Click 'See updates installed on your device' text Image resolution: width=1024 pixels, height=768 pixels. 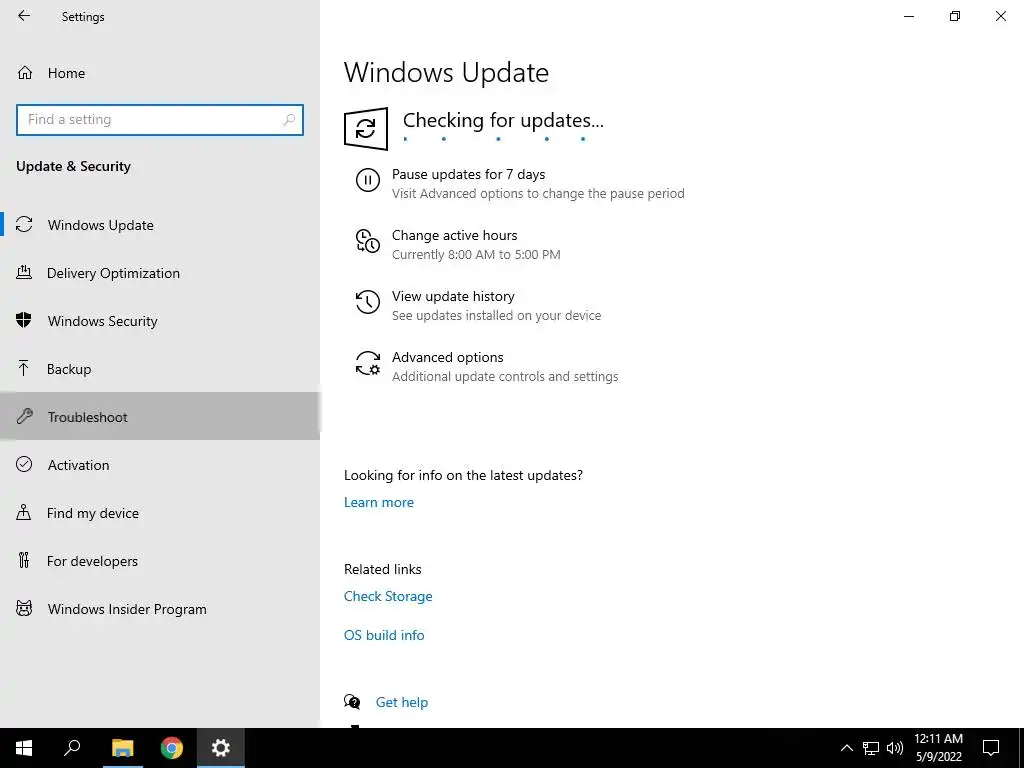tap(496, 315)
